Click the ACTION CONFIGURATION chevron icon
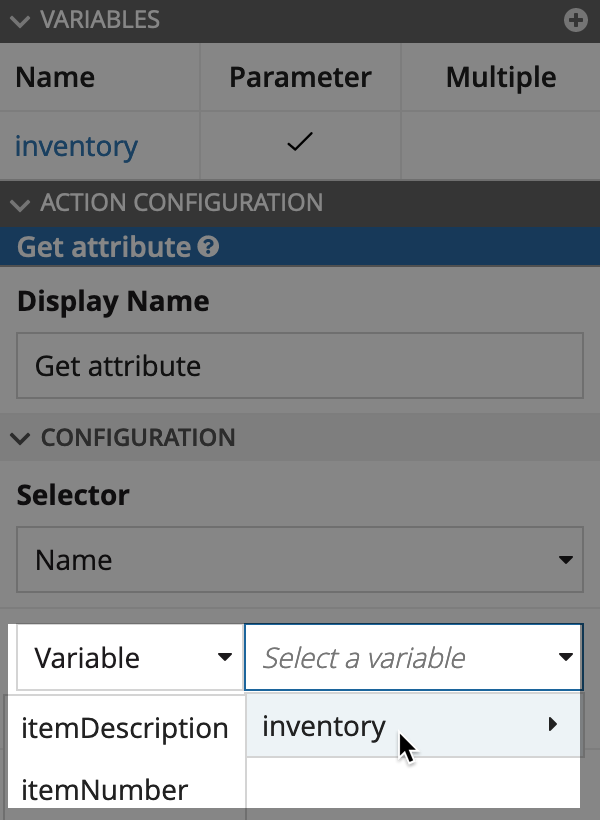 pyautogui.click(x=19, y=203)
